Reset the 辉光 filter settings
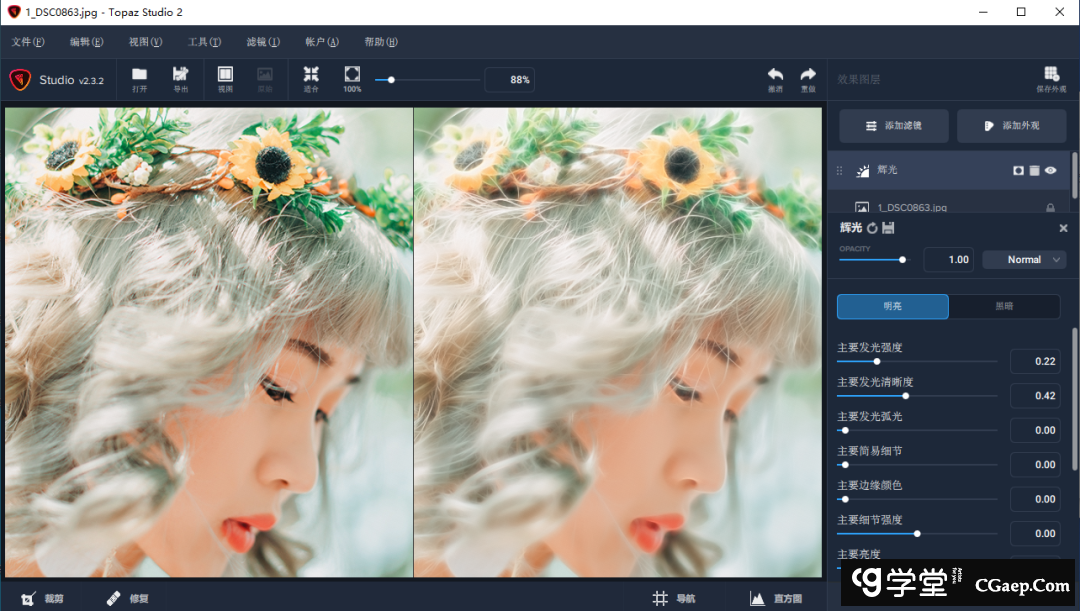Screen dimensions: 1080x611 coord(872,229)
